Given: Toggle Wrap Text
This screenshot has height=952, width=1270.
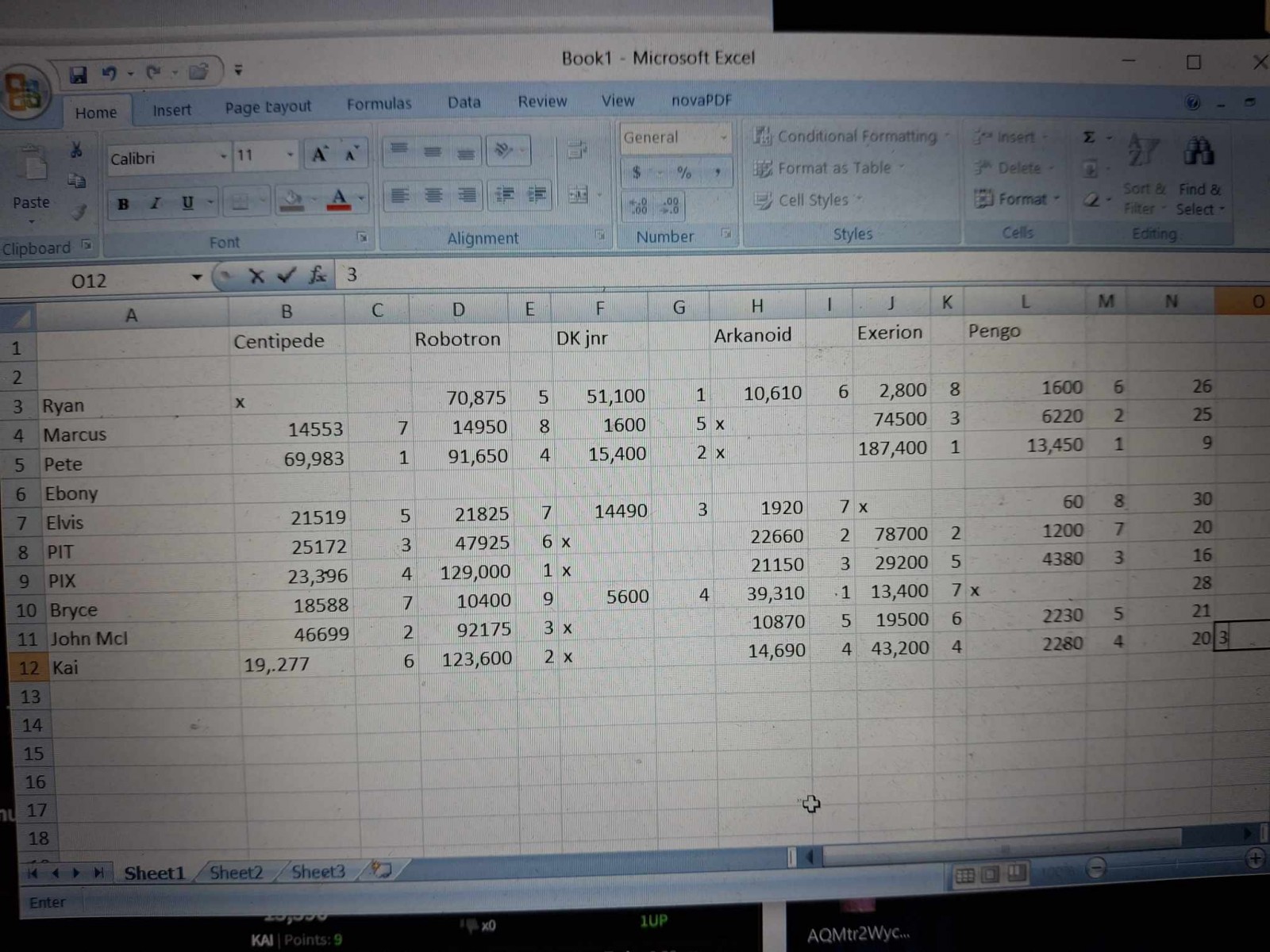Looking at the screenshot, I should coord(577,149).
